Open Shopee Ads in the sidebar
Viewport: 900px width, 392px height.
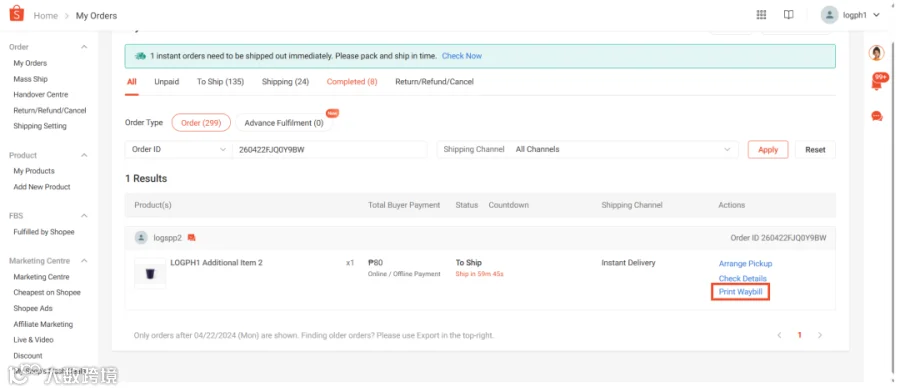tap(33, 308)
